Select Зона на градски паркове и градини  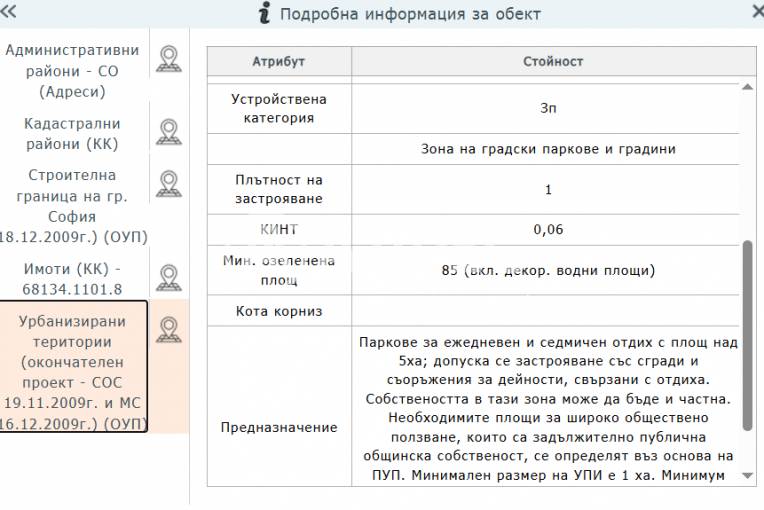(548, 149)
